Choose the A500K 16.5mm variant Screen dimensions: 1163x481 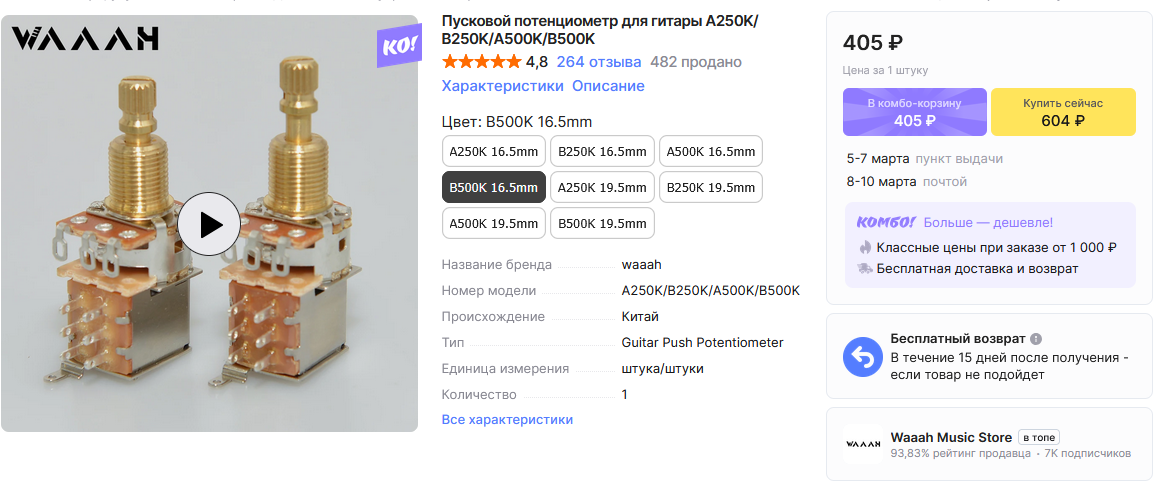coord(711,151)
